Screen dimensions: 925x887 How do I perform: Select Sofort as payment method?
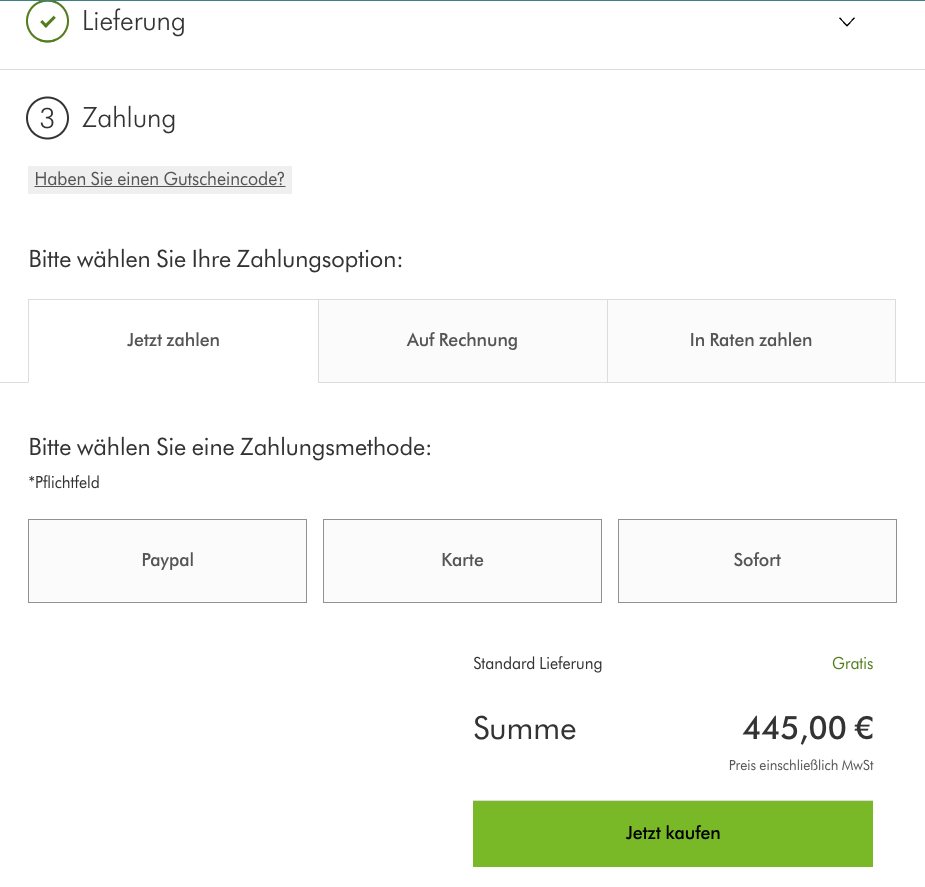[757, 560]
